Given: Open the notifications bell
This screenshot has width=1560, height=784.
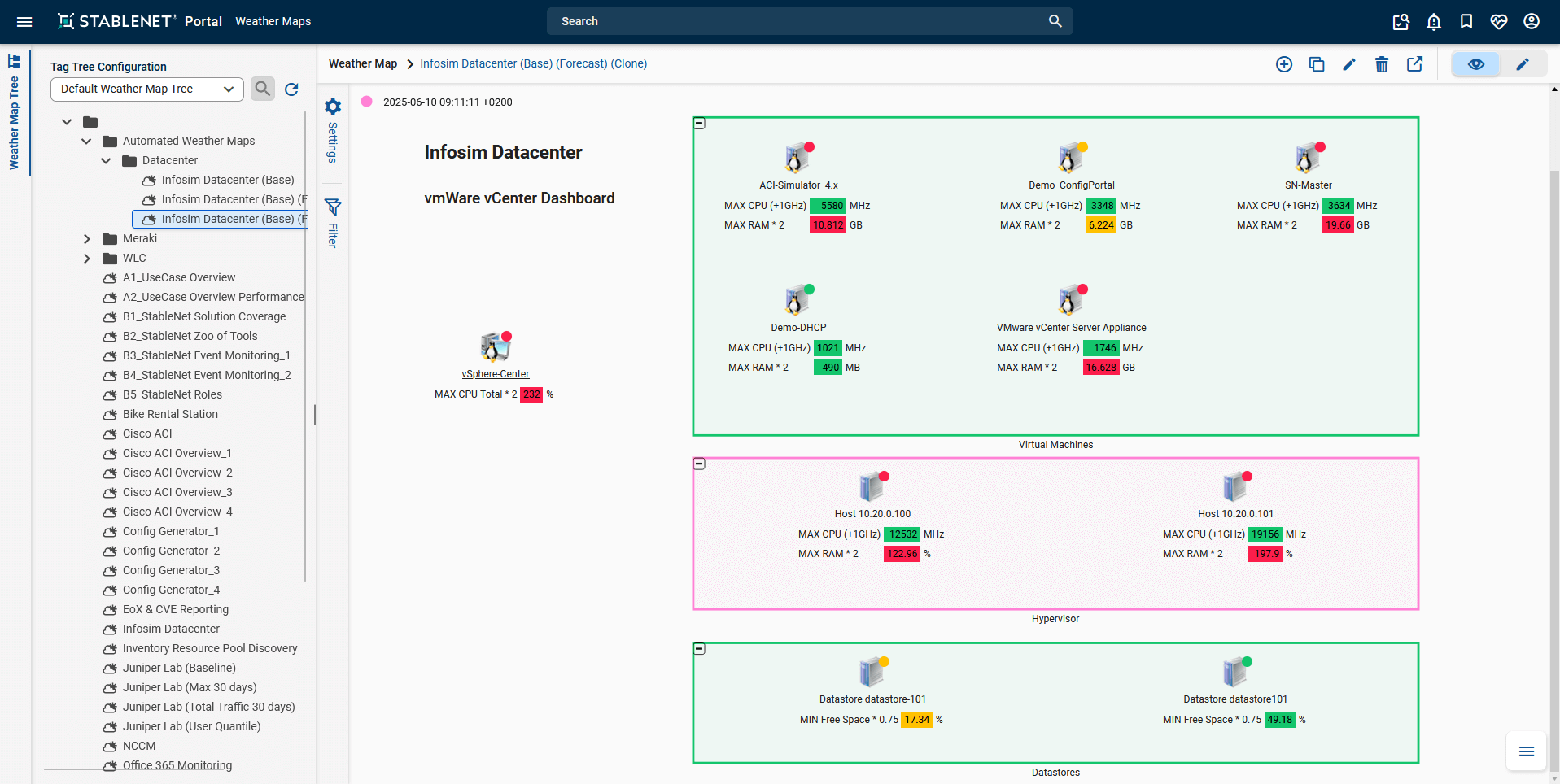Looking at the screenshot, I should pos(1434,22).
